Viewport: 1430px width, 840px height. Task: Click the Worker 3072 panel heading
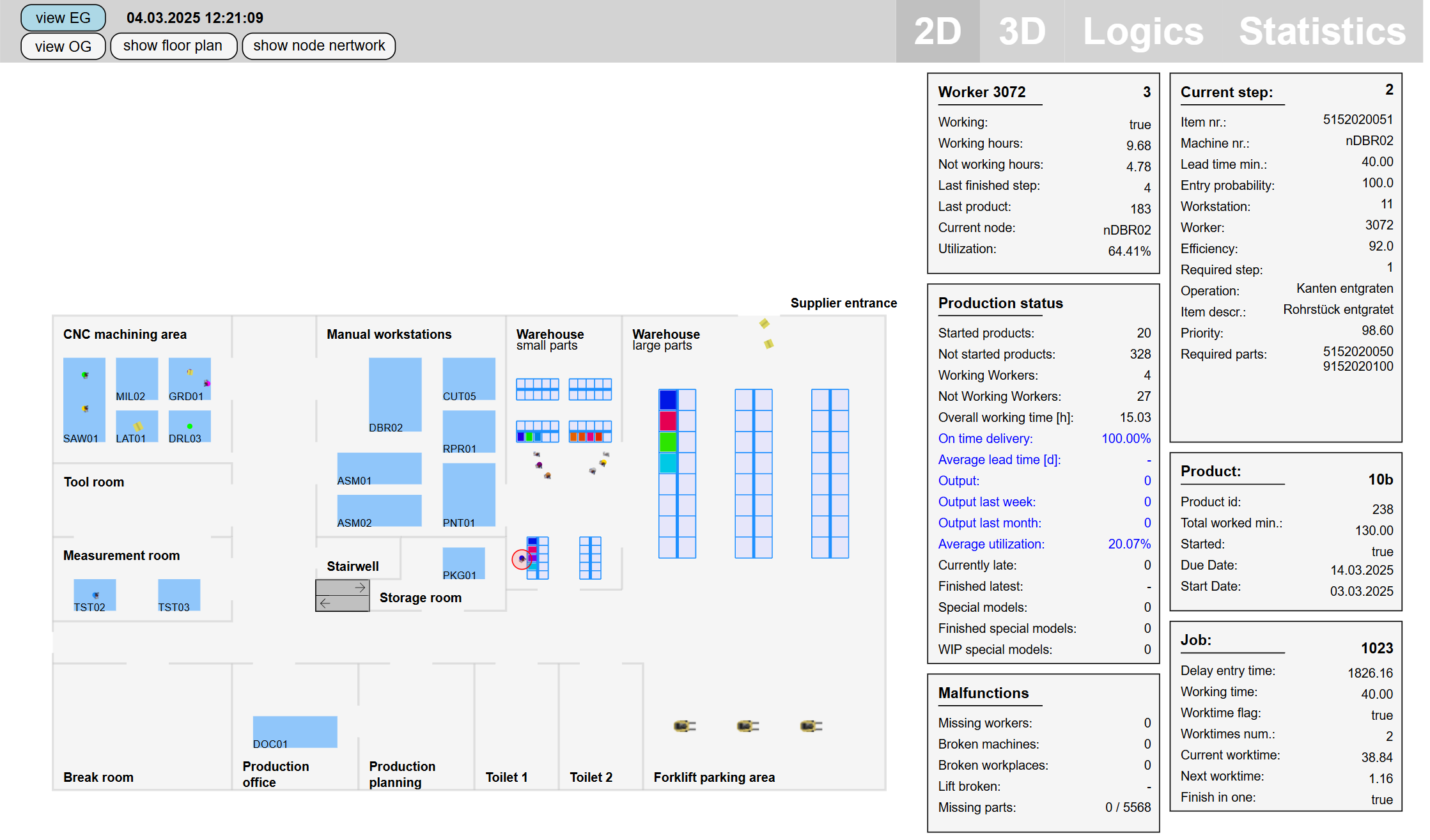click(982, 92)
